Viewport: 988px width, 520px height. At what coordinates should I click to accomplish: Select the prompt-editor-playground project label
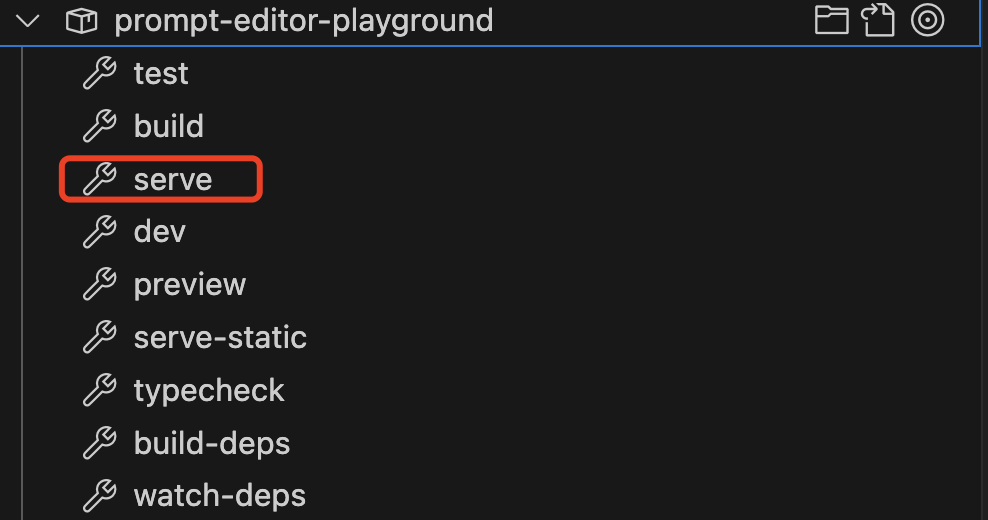click(303, 21)
